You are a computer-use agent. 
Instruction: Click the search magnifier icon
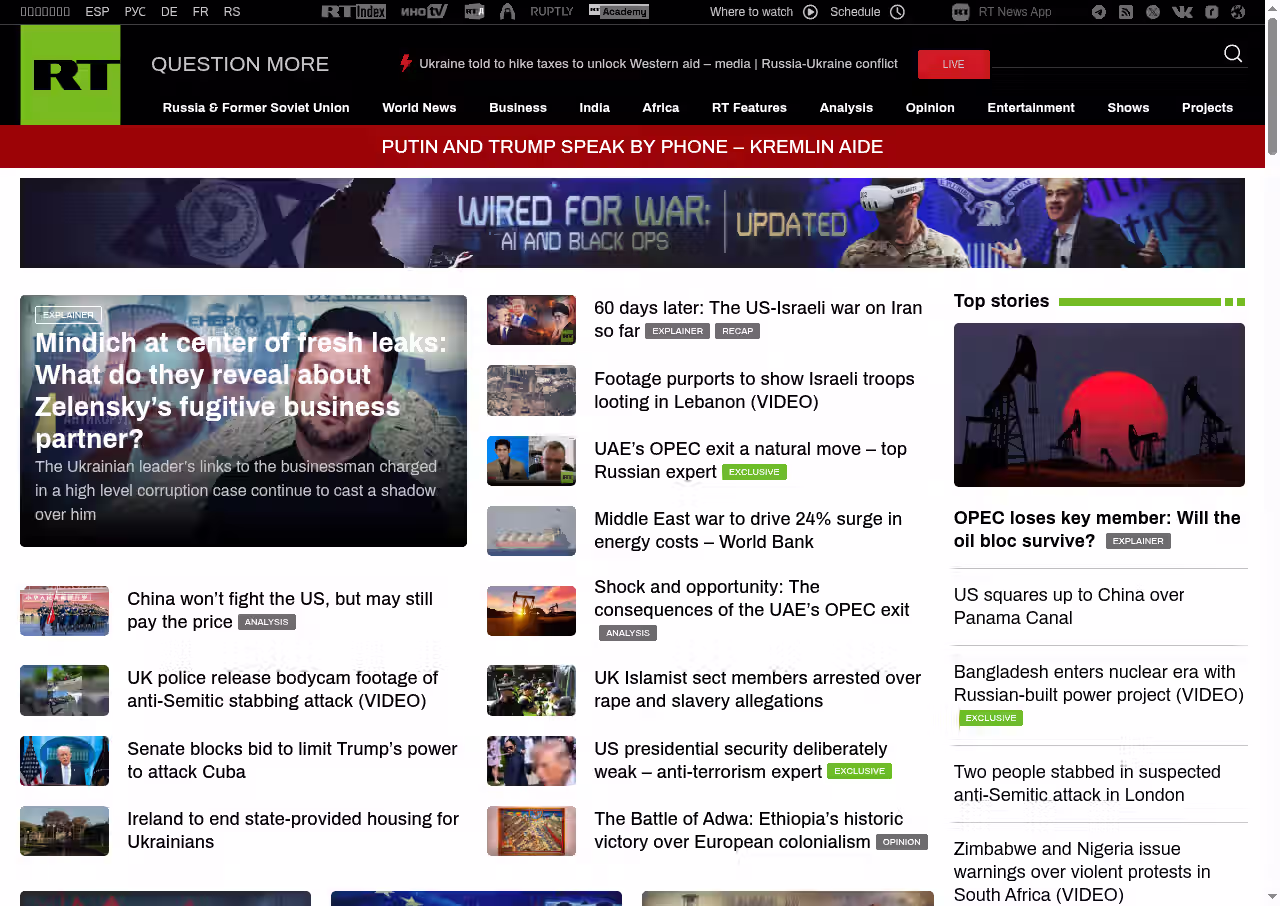[1233, 54]
